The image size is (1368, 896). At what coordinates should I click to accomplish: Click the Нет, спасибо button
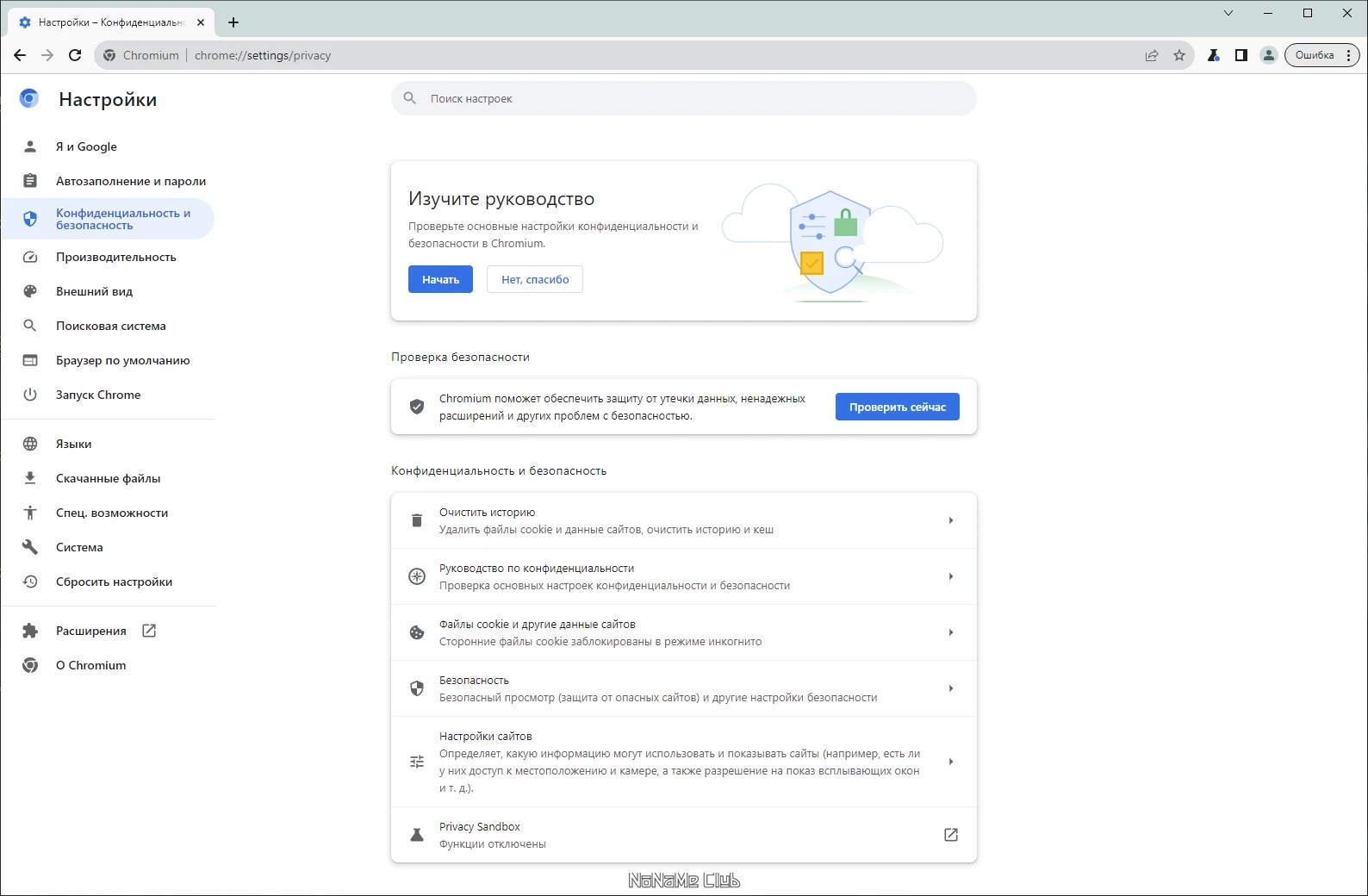[x=535, y=279]
